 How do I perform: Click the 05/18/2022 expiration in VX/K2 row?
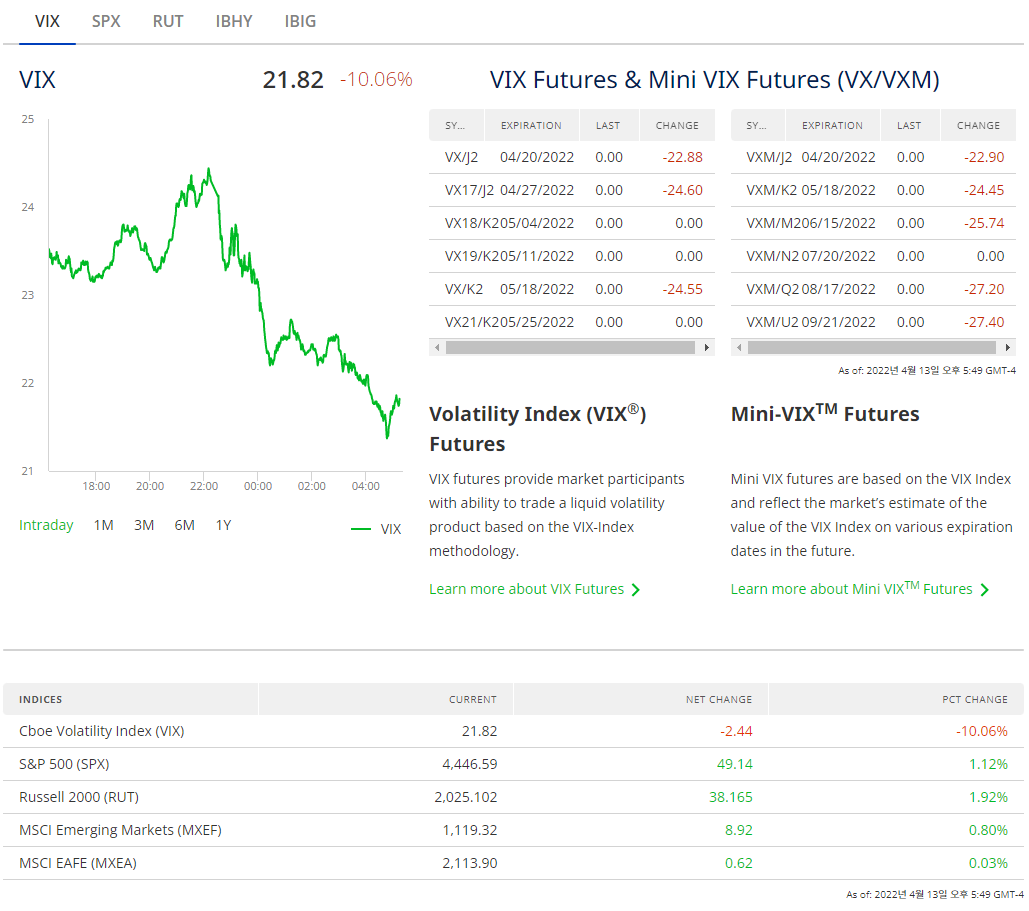click(x=537, y=289)
